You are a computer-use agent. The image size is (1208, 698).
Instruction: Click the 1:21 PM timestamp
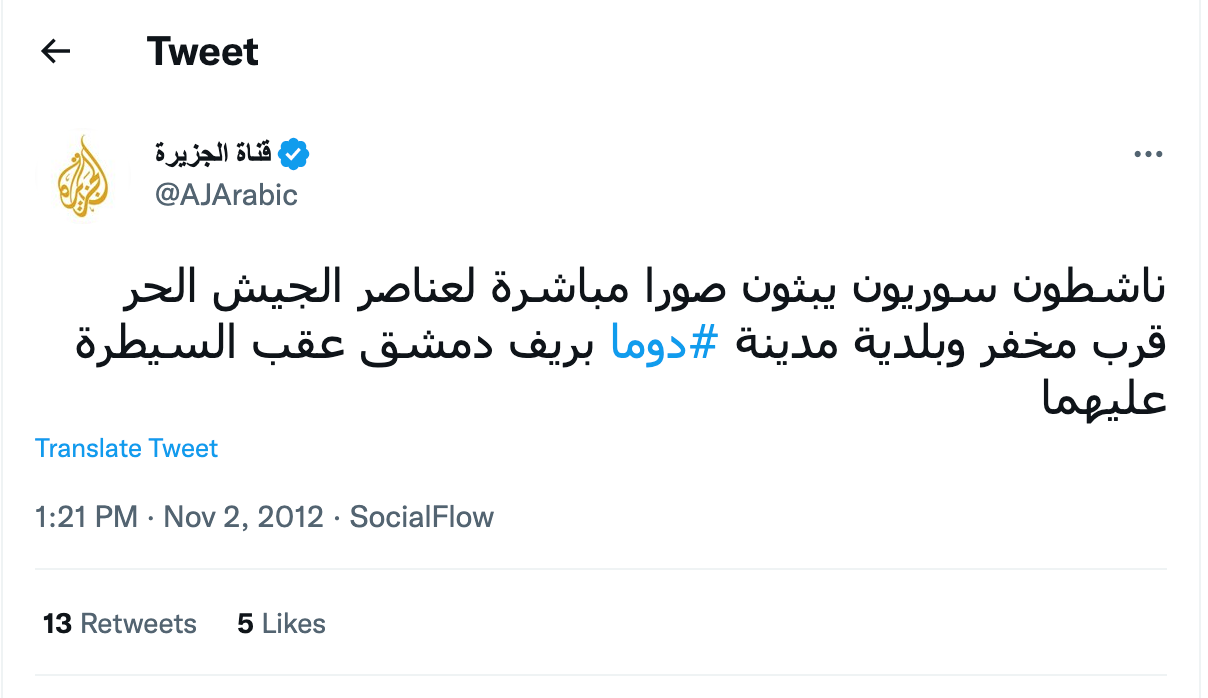coord(86,517)
